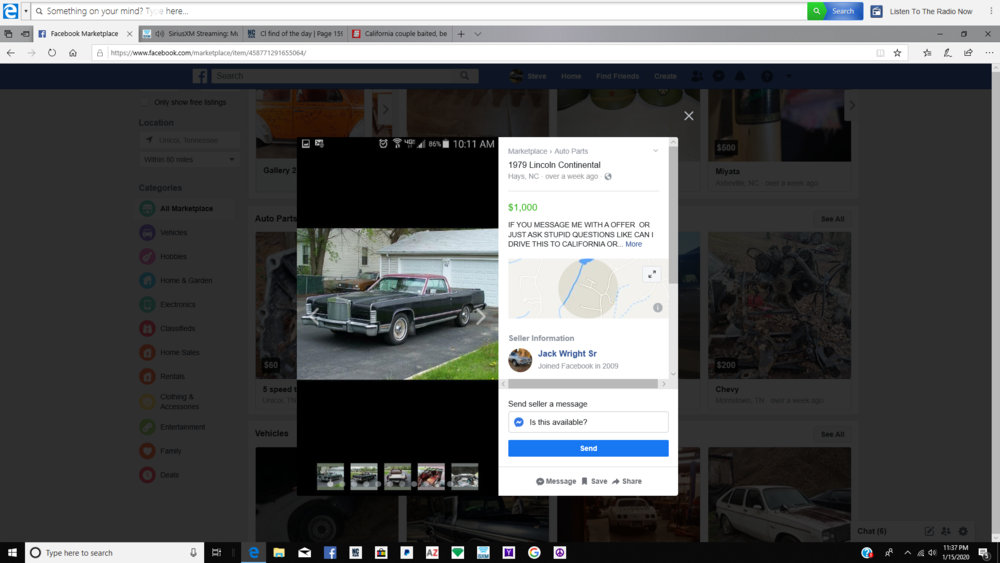Open the Facebook Messenger icon in header
The image size is (1000, 563).
tap(718, 76)
